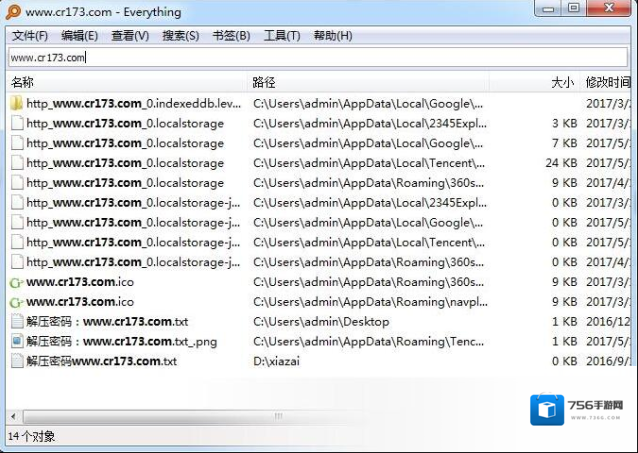Image resolution: width=638 pixels, height=453 pixels.
Task: Sort results by 名称 column header
Action: (22, 83)
